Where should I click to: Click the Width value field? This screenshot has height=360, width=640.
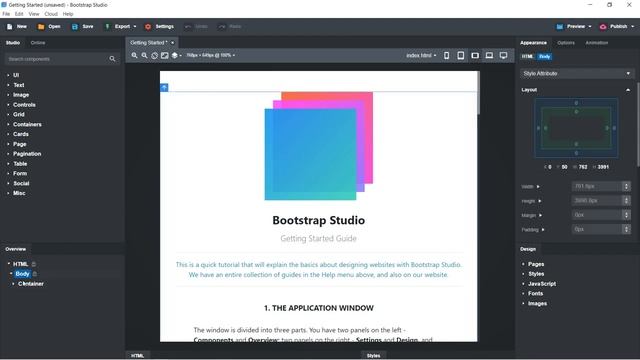pyautogui.click(x=597, y=186)
